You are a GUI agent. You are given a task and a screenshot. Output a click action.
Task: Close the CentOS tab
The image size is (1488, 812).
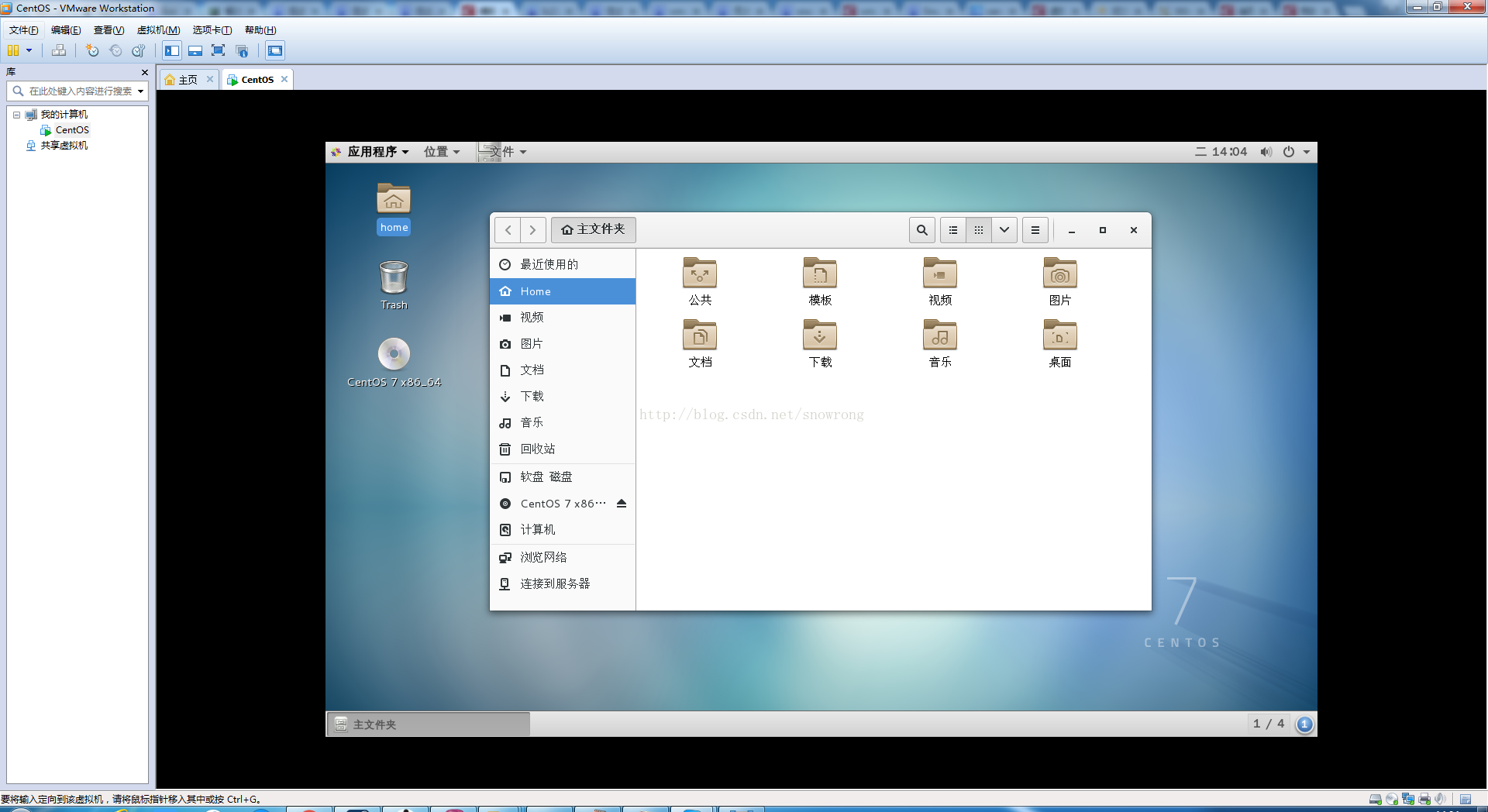tap(284, 79)
